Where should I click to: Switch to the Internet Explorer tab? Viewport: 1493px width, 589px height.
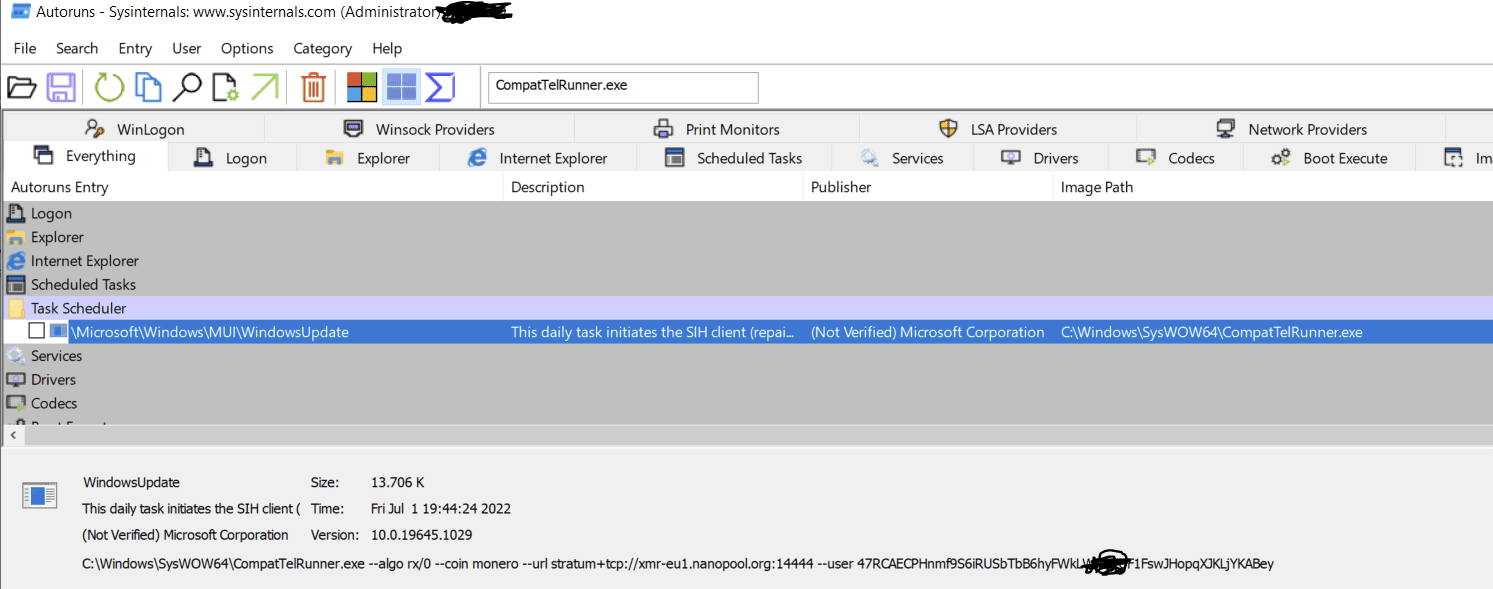[538, 158]
